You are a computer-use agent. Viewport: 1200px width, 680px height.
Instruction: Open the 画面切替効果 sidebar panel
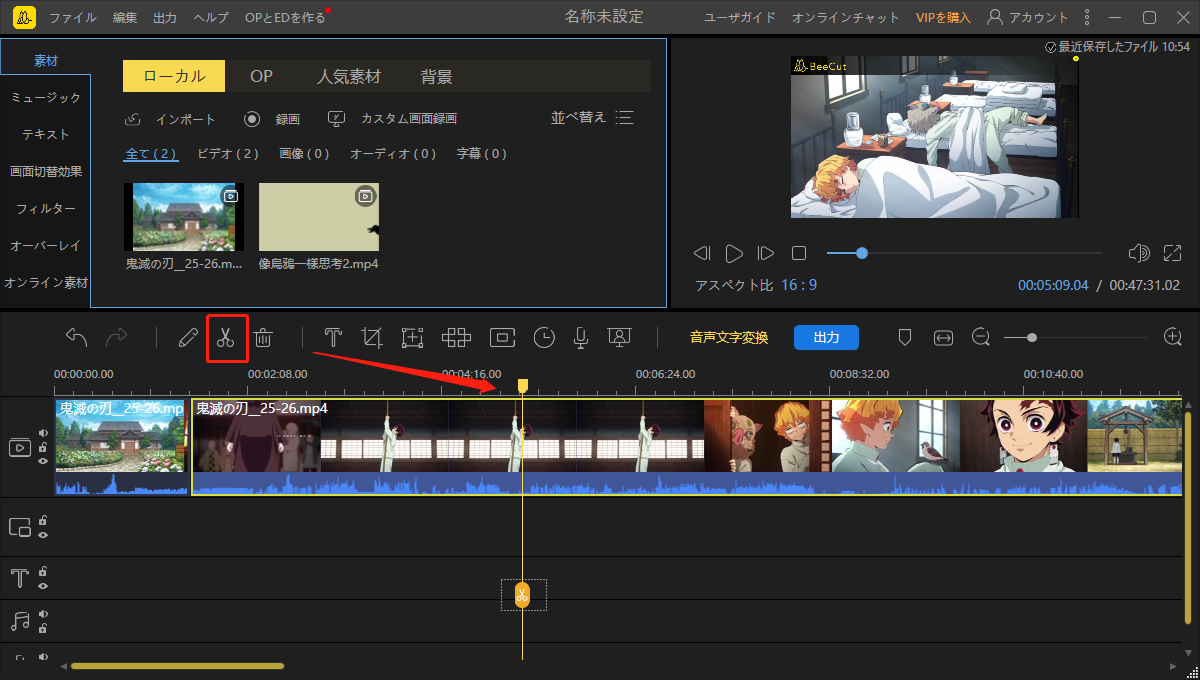point(45,171)
